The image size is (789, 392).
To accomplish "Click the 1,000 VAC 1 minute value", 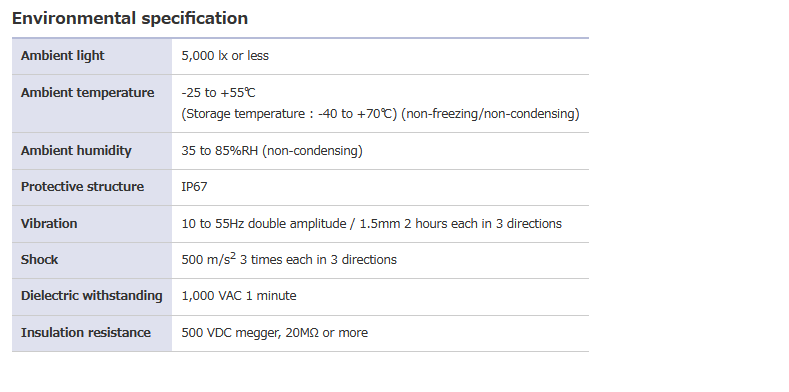I will coord(239,296).
